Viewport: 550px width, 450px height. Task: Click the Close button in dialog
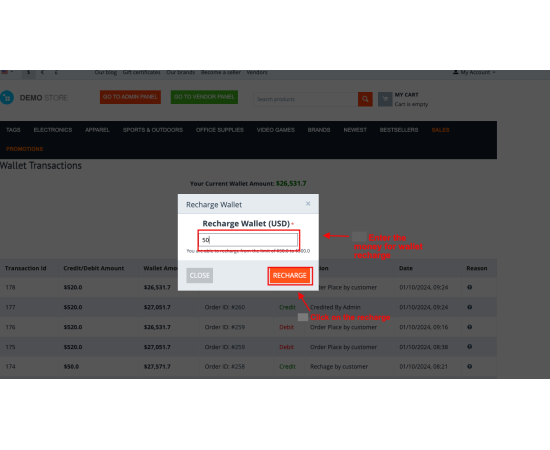[200, 276]
